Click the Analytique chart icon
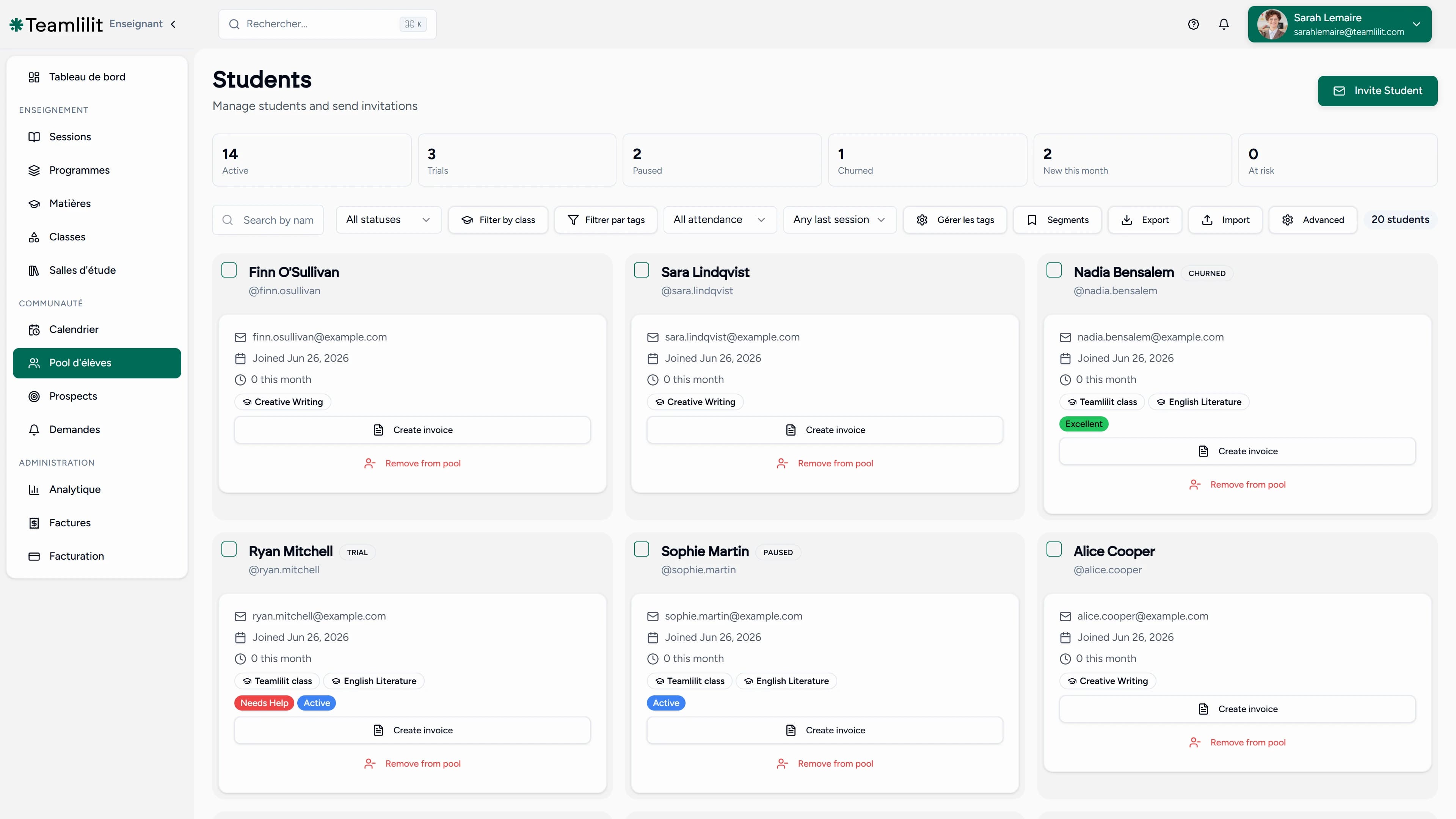 (x=34, y=490)
